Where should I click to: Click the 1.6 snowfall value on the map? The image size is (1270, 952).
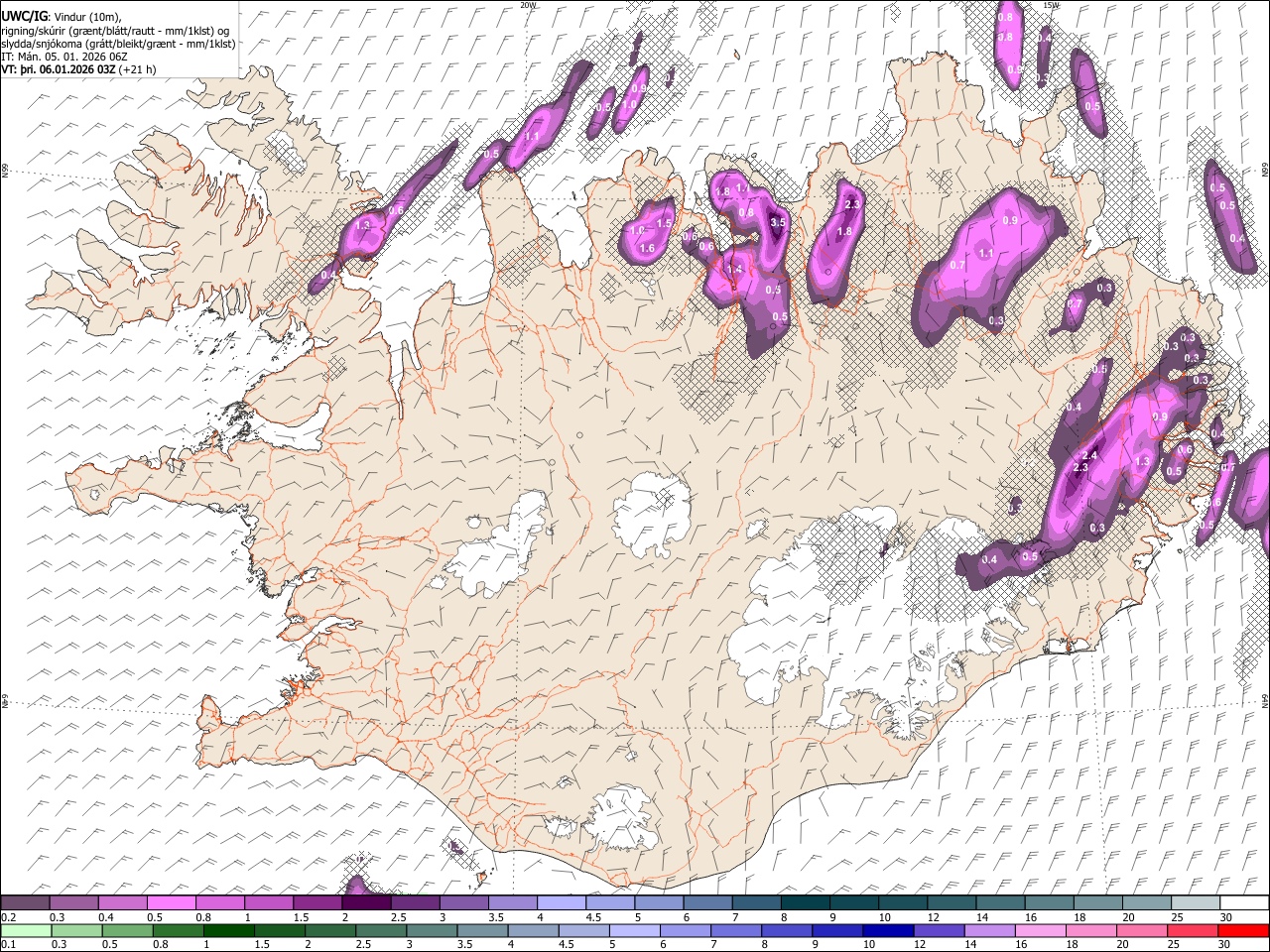[647, 248]
